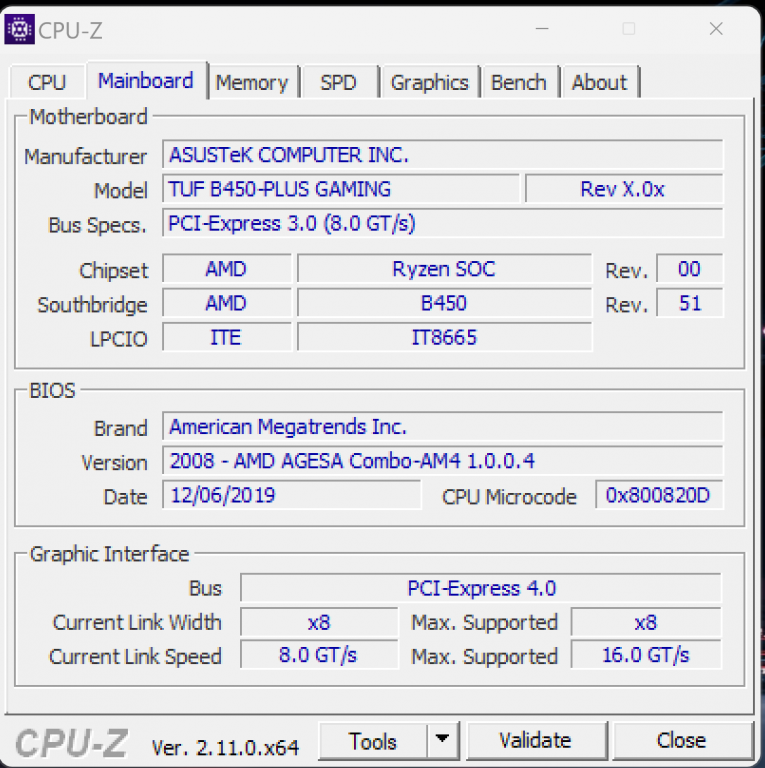Click the Chipset AMD vendor field
Image resolution: width=765 pixels, height=768 pixels.
click(x=227, y=269)
